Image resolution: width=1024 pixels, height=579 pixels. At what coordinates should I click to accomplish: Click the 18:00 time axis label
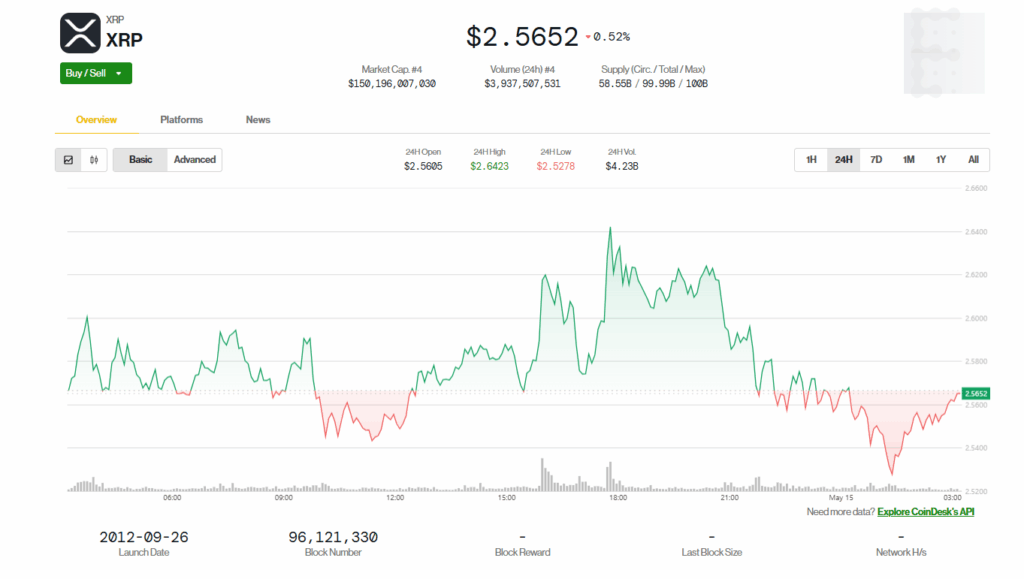[618, 497]
